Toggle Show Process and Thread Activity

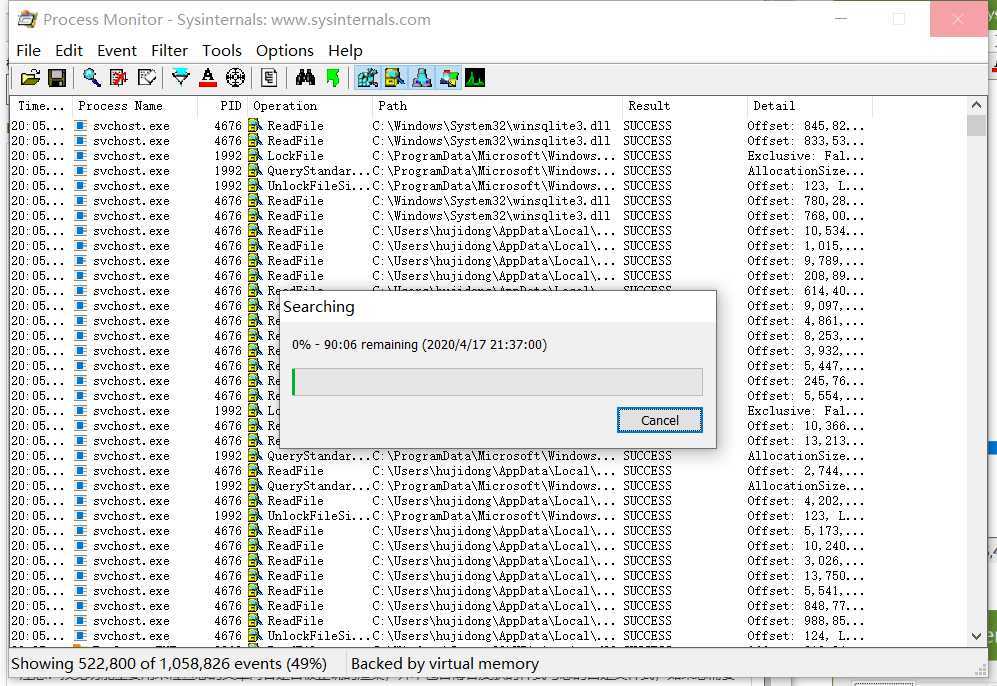[449, 78]
